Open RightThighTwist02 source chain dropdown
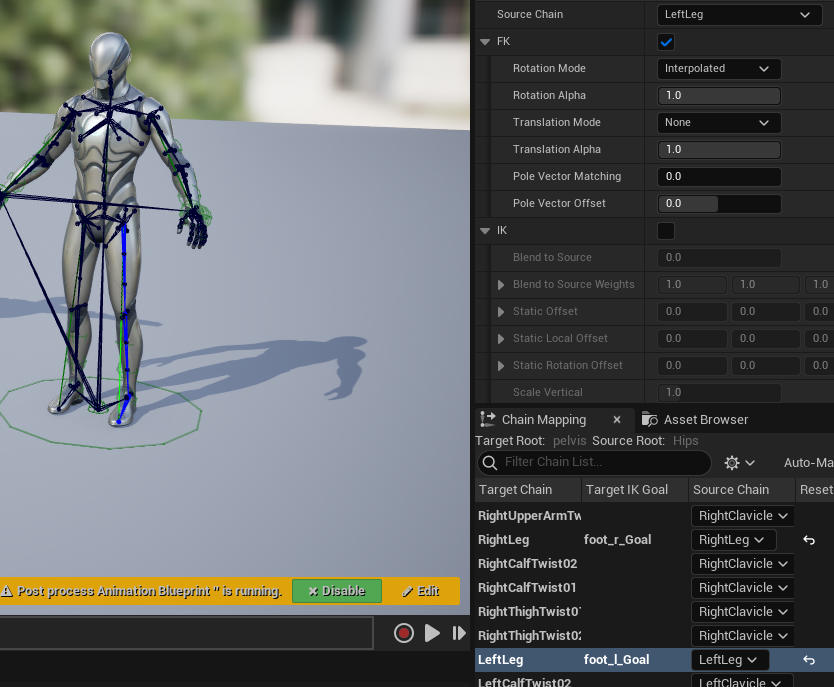Viewport: 834px width, 687px height. (743, 635)
